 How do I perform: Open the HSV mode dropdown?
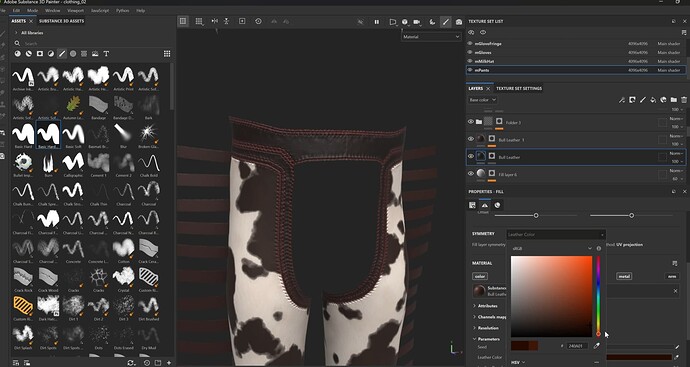pos(518,363)
